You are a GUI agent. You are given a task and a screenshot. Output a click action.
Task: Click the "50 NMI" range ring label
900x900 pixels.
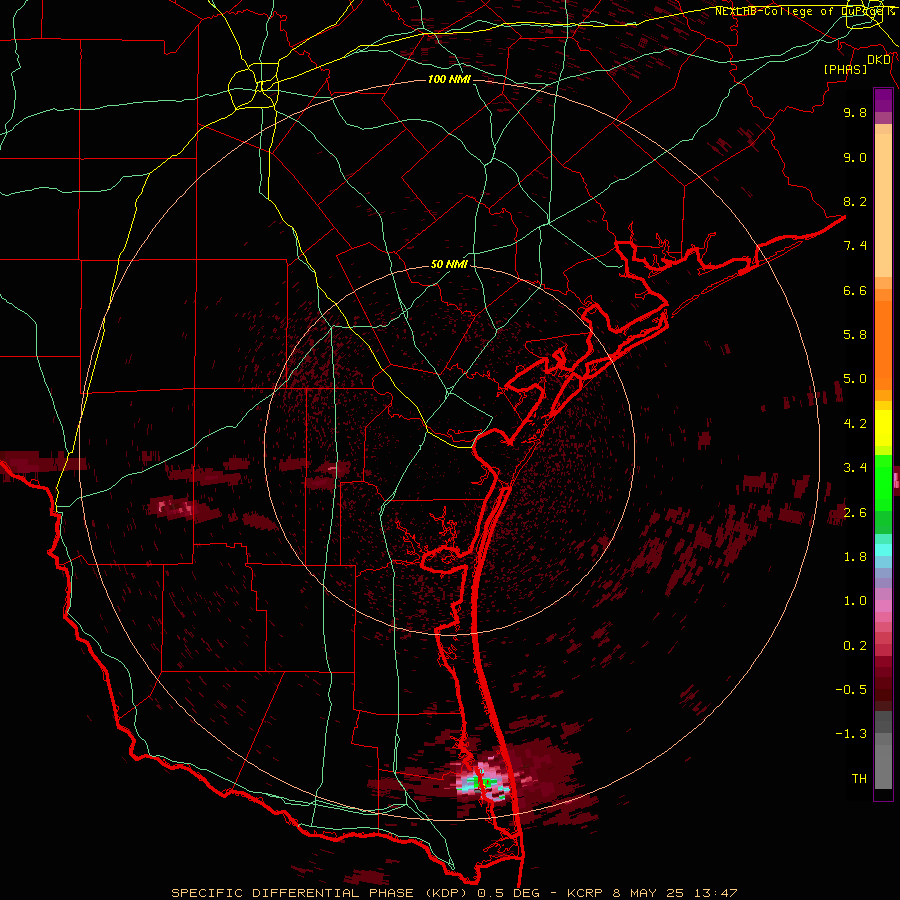point(449,265)
